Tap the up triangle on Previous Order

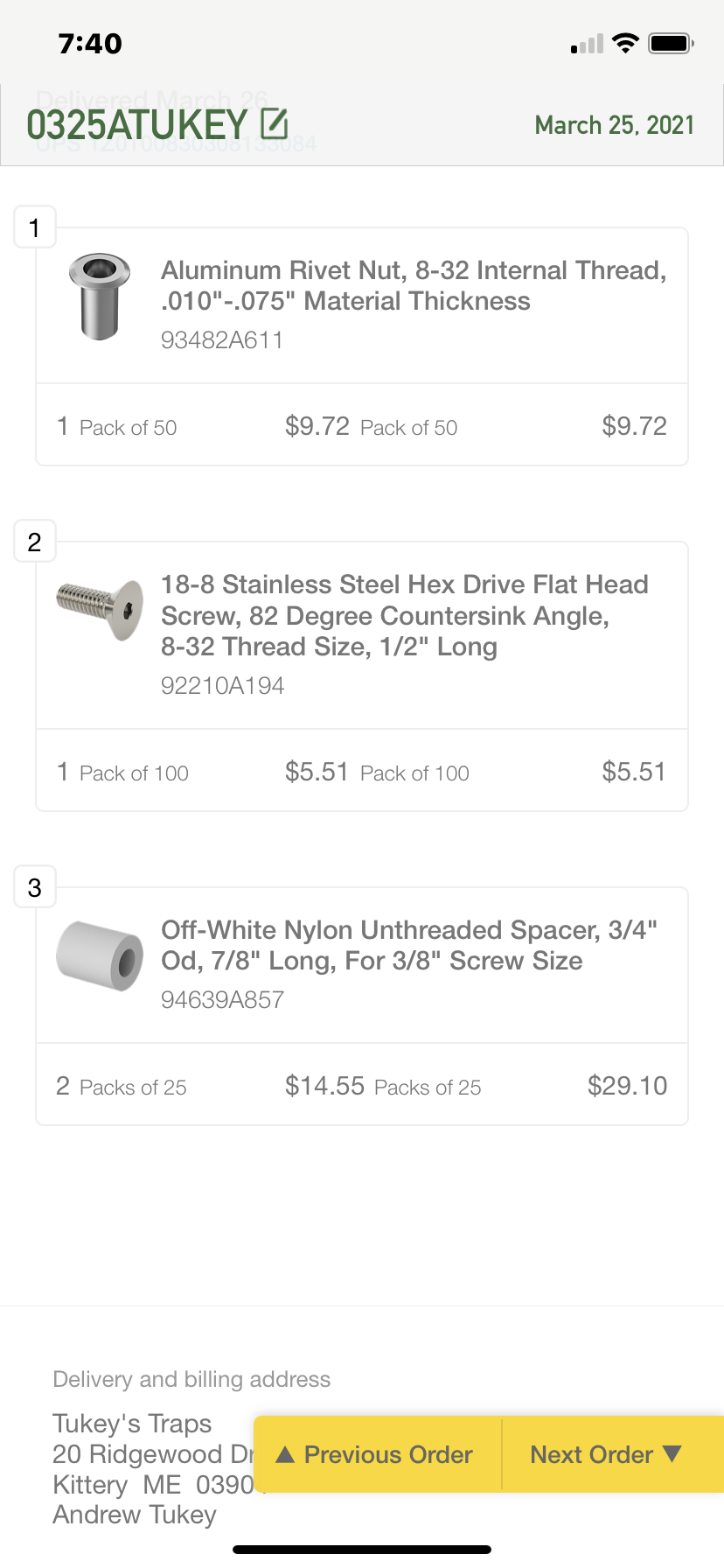[x=285, y=1454]
